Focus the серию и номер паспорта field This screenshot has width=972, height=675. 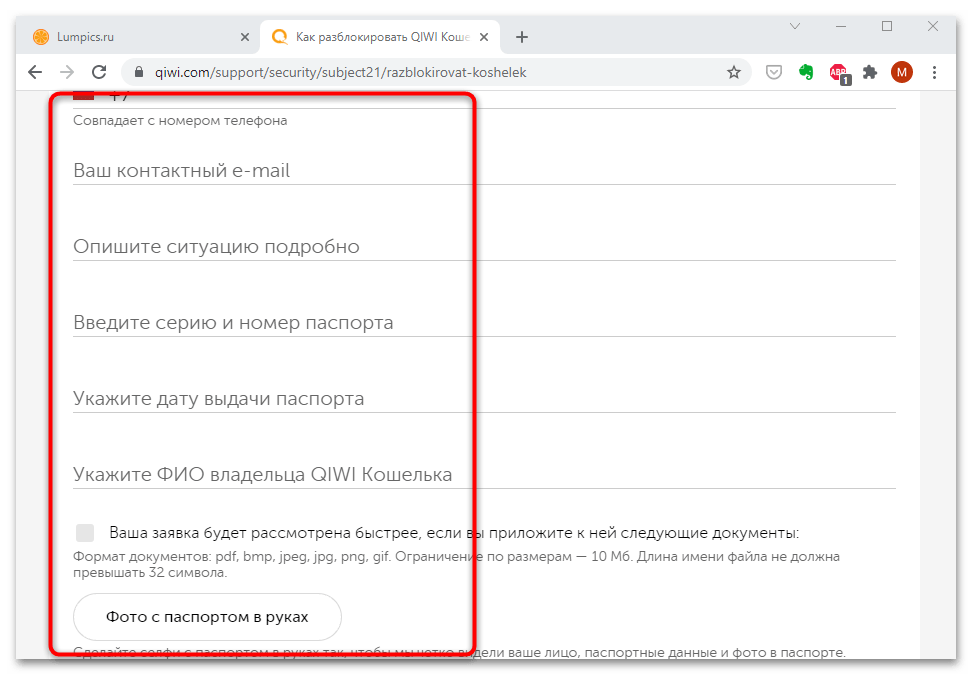pyautogui.click(x=484, y=322)
